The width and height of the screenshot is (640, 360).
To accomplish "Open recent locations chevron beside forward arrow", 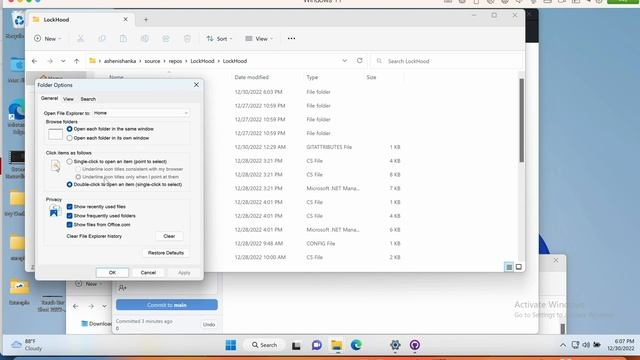I will tap(63, 61).
